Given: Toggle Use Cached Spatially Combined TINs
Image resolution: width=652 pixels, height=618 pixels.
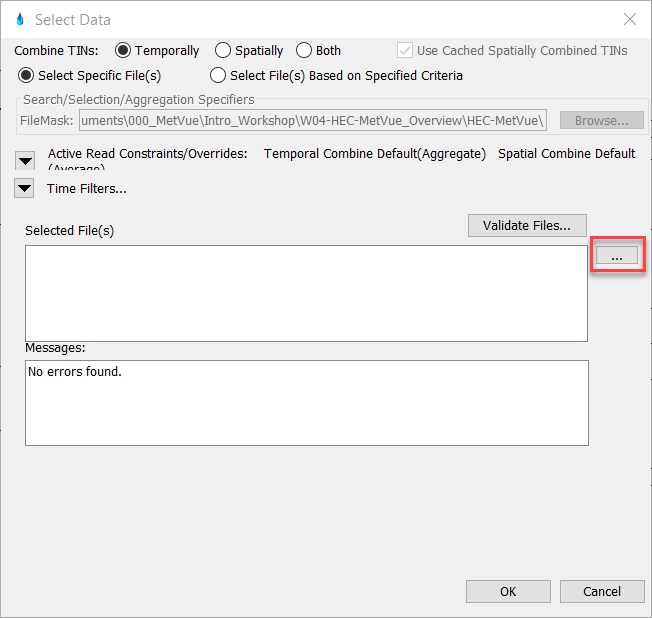Looking at the screenshot, I should click(405, 50).
